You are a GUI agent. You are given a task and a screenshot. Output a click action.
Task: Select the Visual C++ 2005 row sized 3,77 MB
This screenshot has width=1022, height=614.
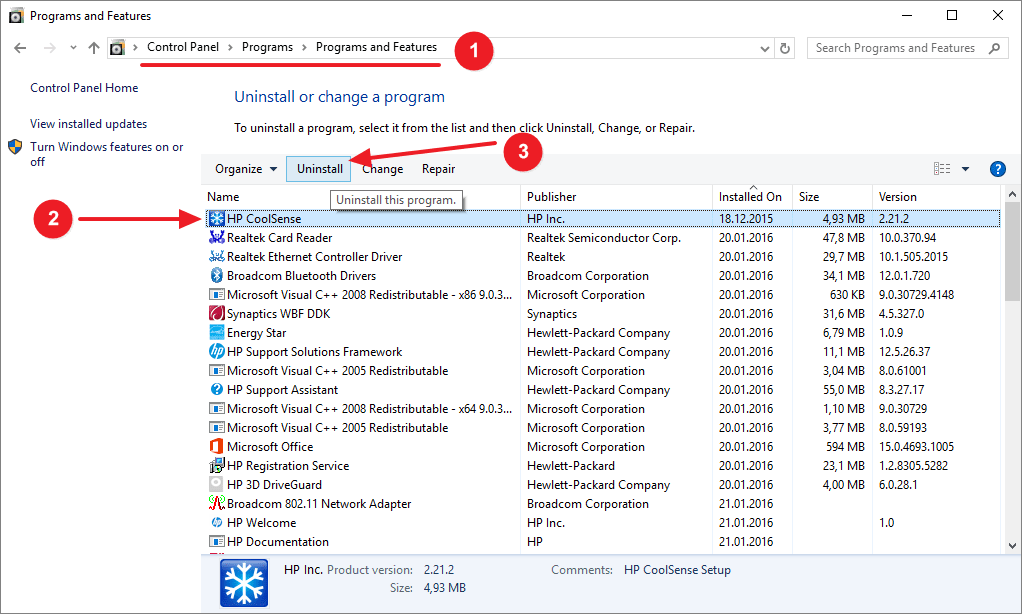[603, 428]
